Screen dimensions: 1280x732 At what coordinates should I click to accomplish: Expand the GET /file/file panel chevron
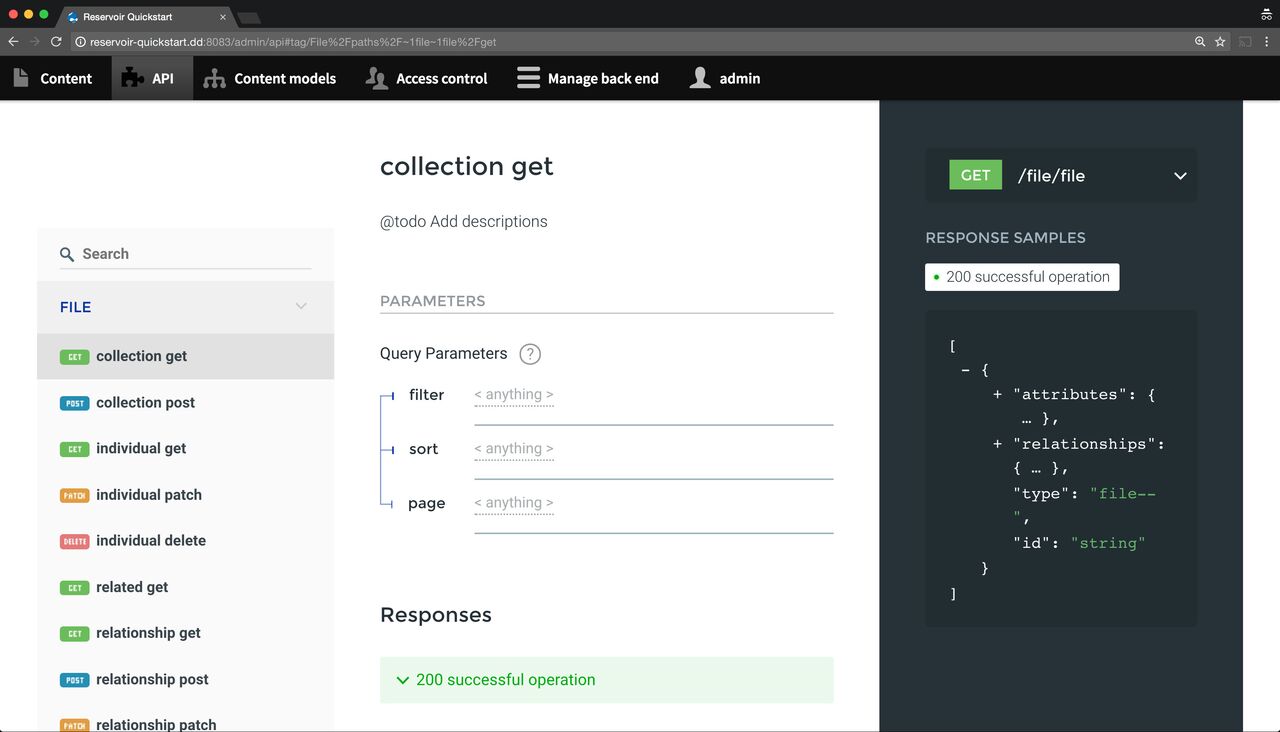[x=1178, y=174]
